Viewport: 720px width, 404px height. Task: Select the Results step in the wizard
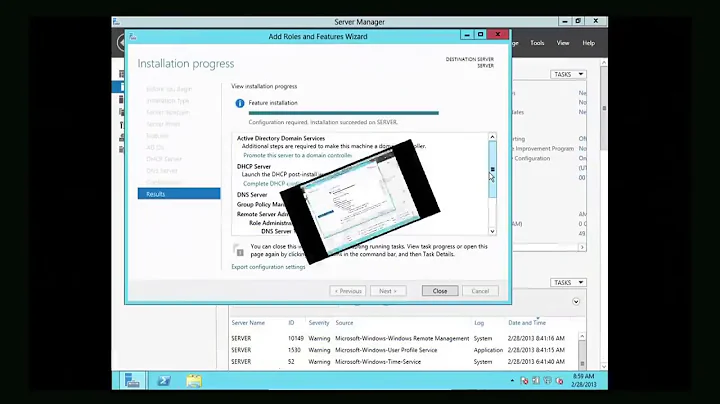point(179,194)
